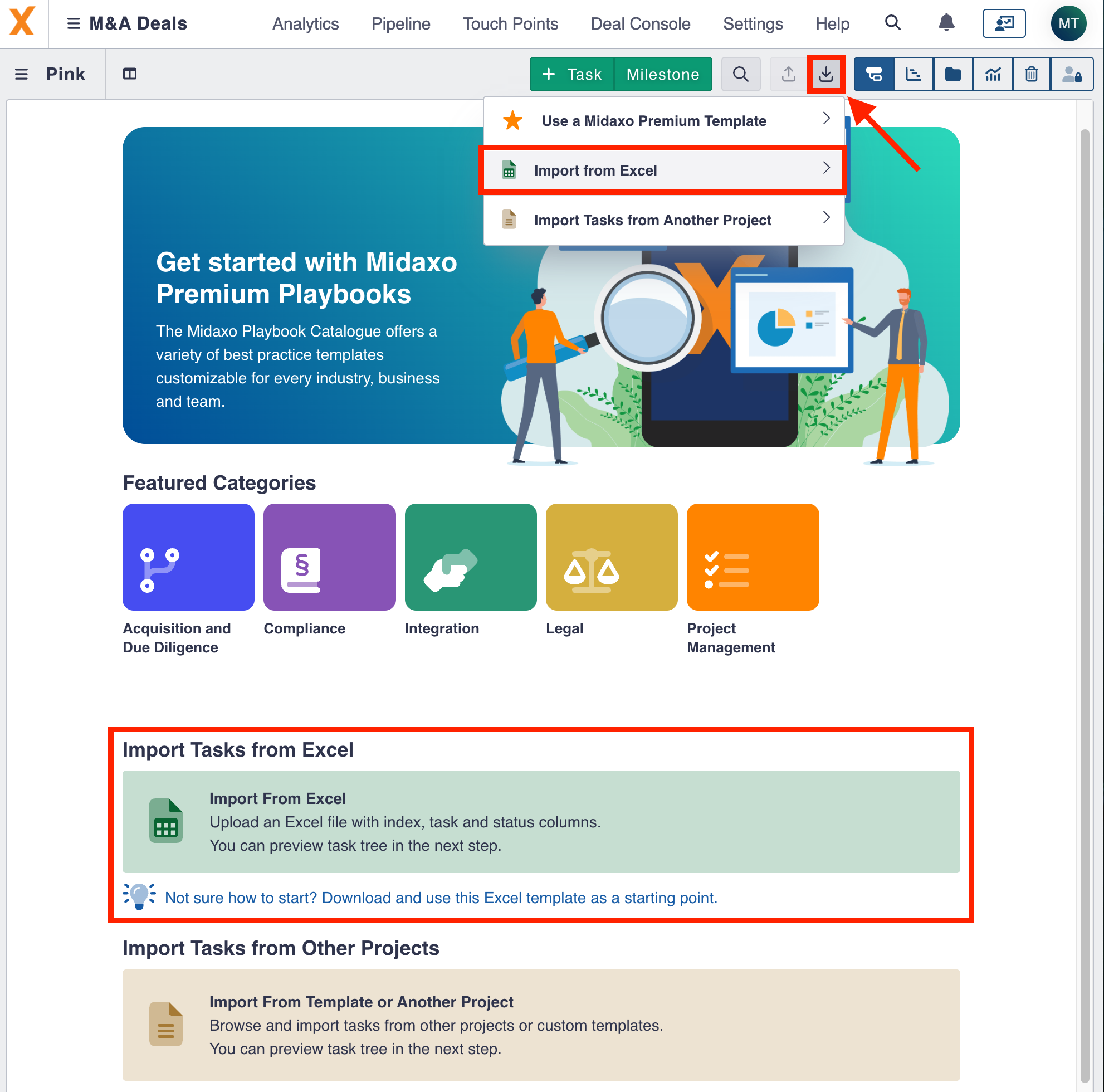1104x1092 pixels.
Task: Select the task tree view toggle
Action: (x=874, y=74)
